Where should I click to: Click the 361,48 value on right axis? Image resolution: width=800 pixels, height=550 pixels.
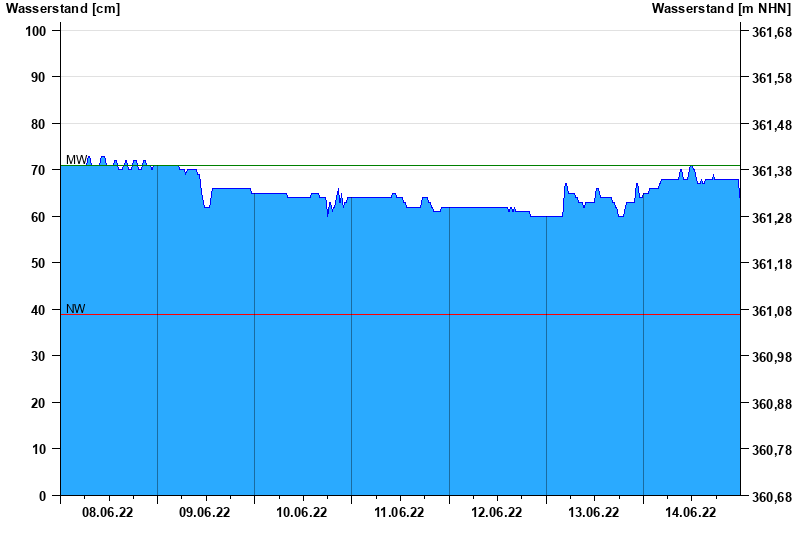tap(772, 125)
